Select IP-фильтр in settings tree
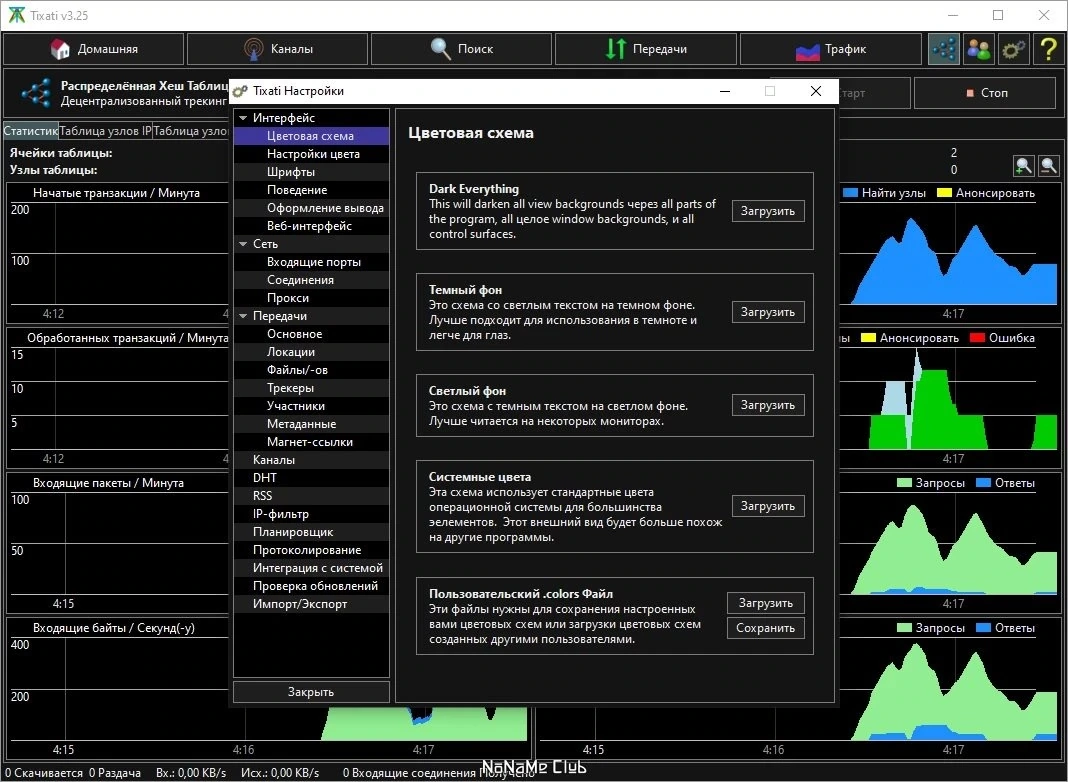This screenshot has height=782, width=1068. pos(311,514)
